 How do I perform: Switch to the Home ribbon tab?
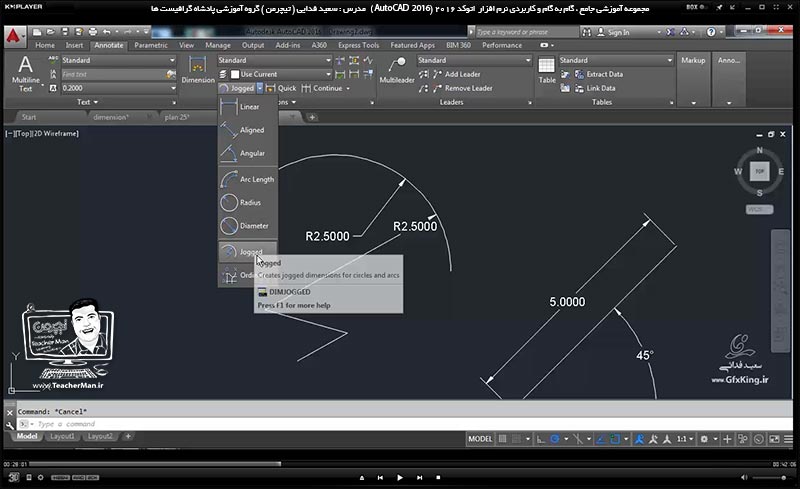pos(45,45)
